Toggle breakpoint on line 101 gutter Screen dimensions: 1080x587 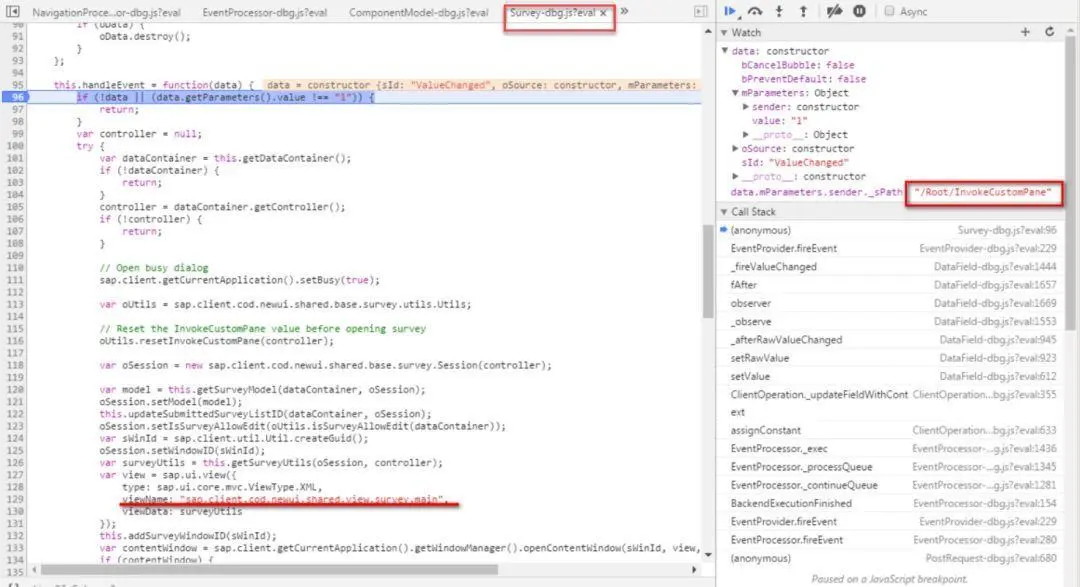[x=15, y=158]
